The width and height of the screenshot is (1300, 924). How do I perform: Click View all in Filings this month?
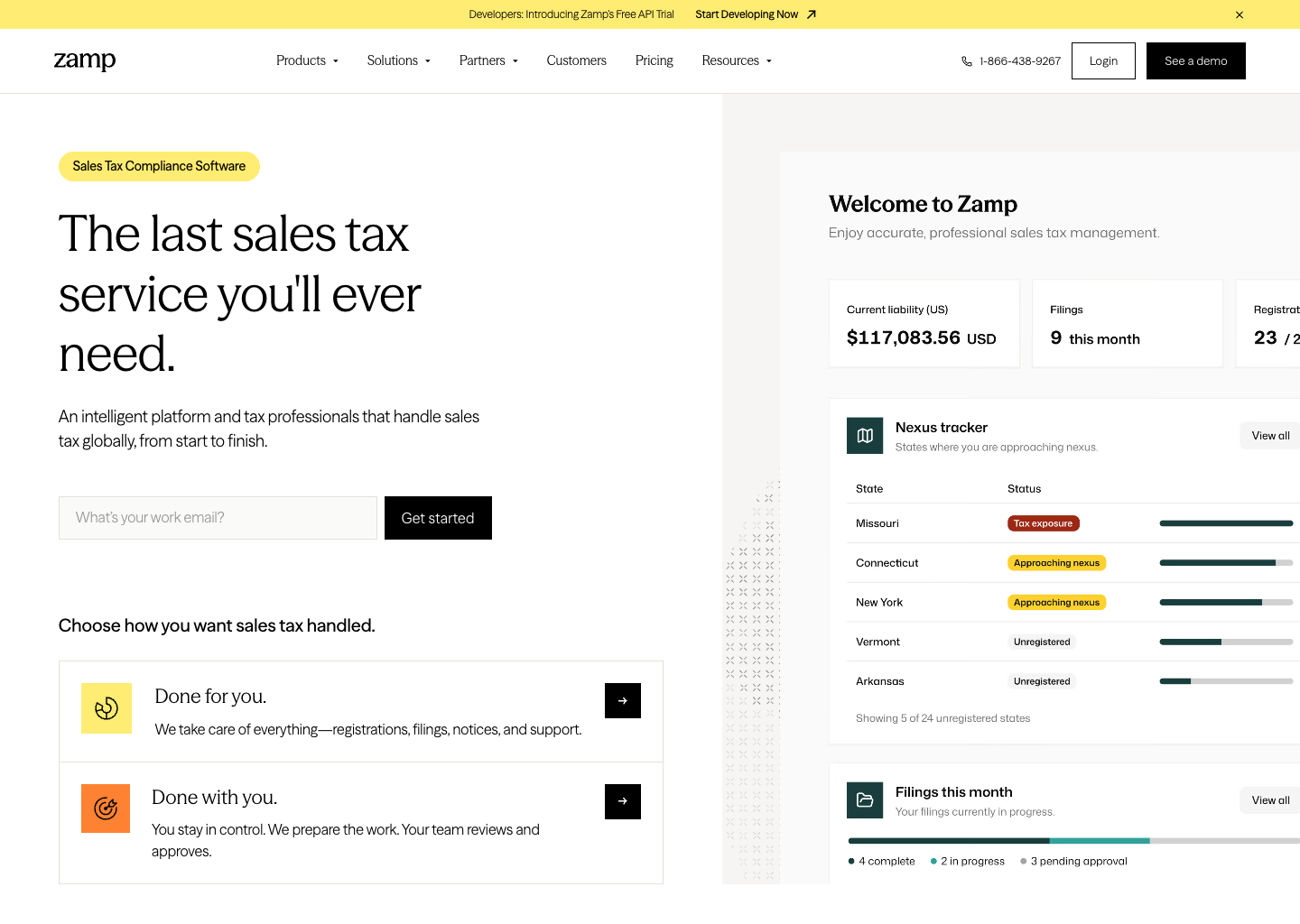click(x=1270, y=800)
